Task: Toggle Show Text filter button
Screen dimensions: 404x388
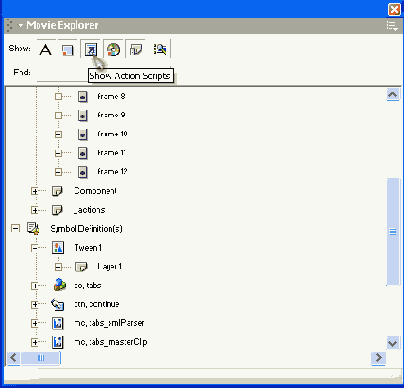Action: pyautogui.click(x=45, y=50)
